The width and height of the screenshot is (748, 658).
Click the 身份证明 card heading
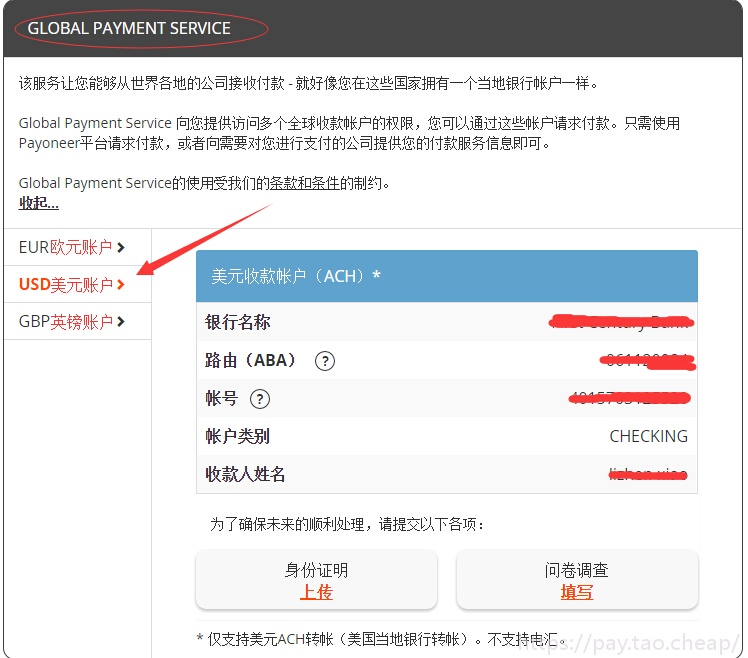click(316, 570)
